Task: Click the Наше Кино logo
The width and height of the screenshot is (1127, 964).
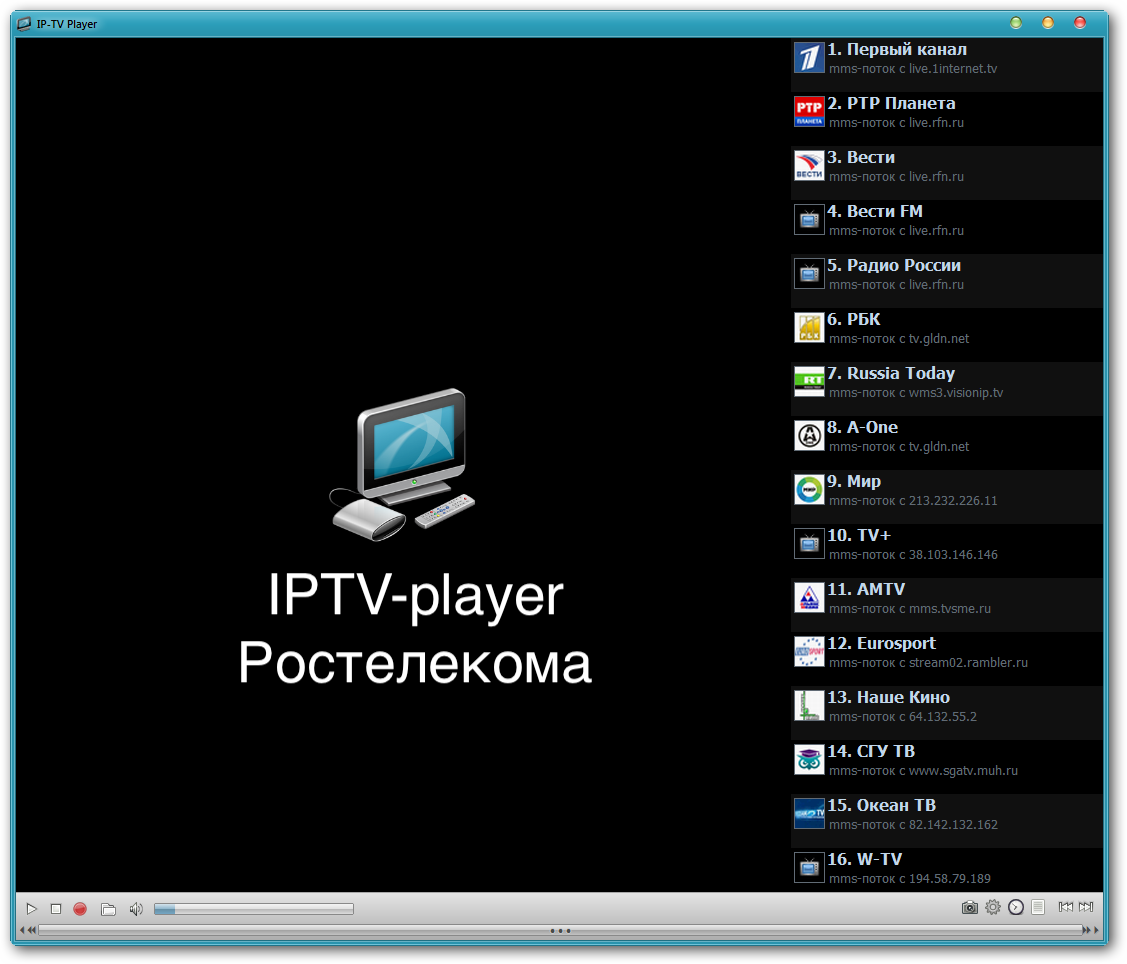Action: click(x=809, y=705)
